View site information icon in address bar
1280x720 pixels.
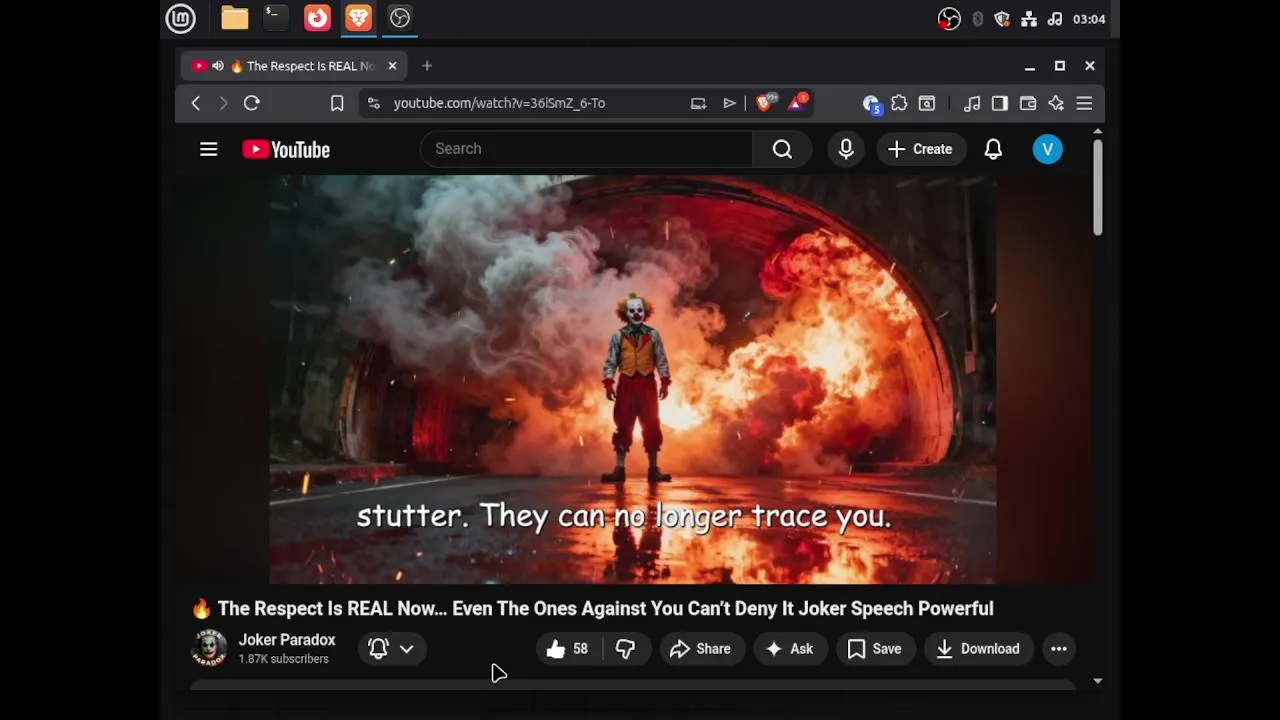point(373,103)
